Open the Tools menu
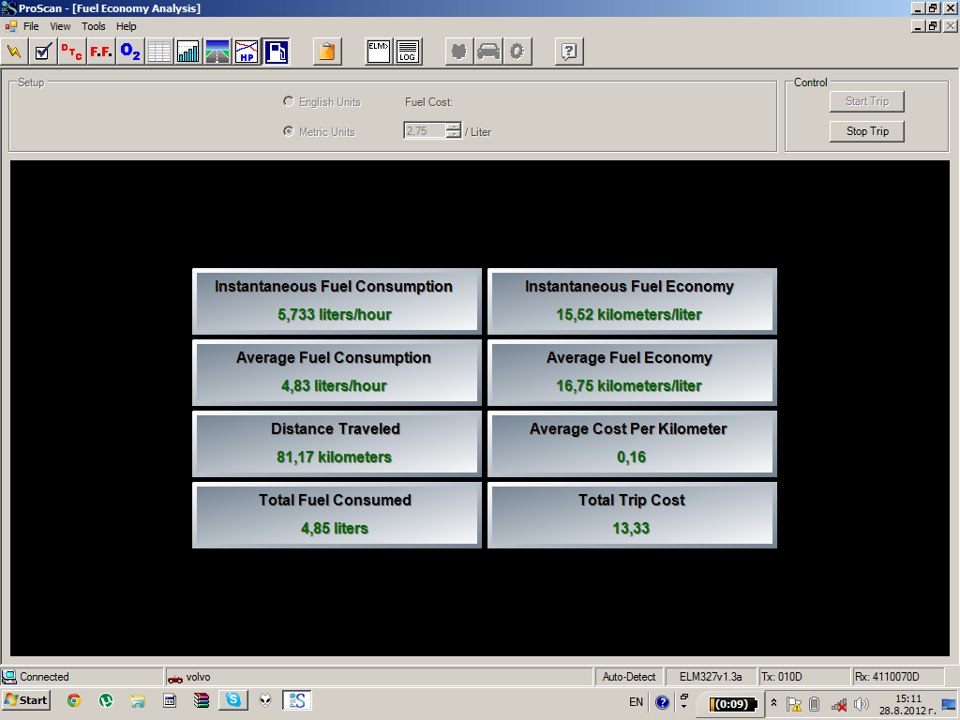Viewport: 960px width, 720px height. click(x=93, y=26)
